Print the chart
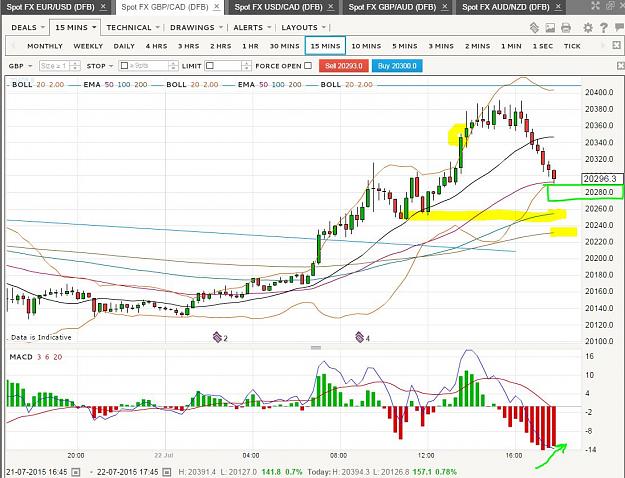 (x=566, y=28)
